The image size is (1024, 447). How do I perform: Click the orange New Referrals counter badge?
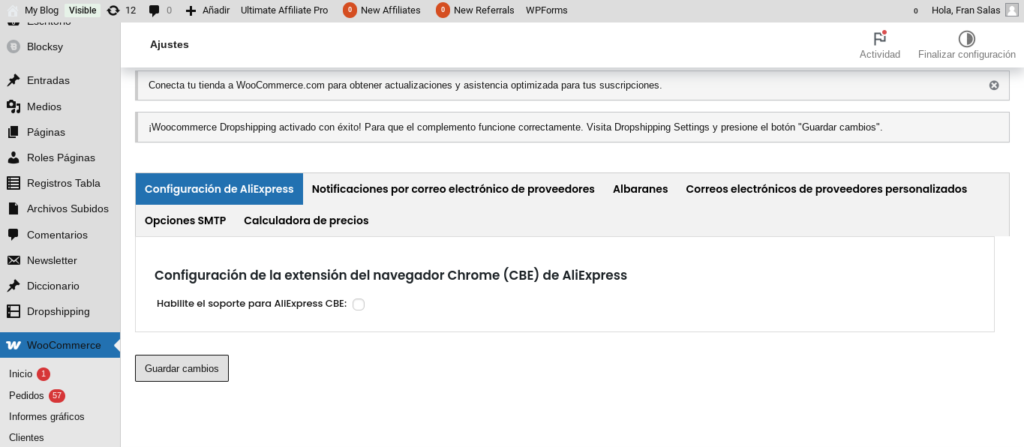(x=443, y=10)
